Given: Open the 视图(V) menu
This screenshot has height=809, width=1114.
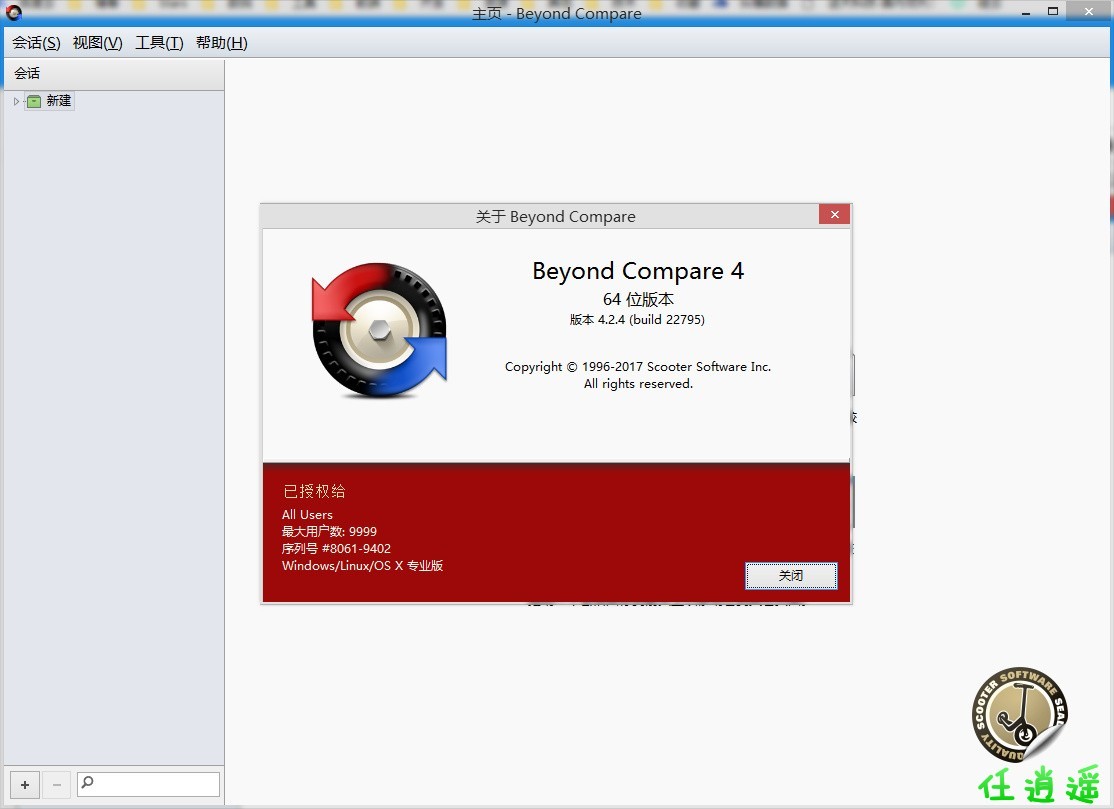Looking at the screenshot, I should 97,43.
